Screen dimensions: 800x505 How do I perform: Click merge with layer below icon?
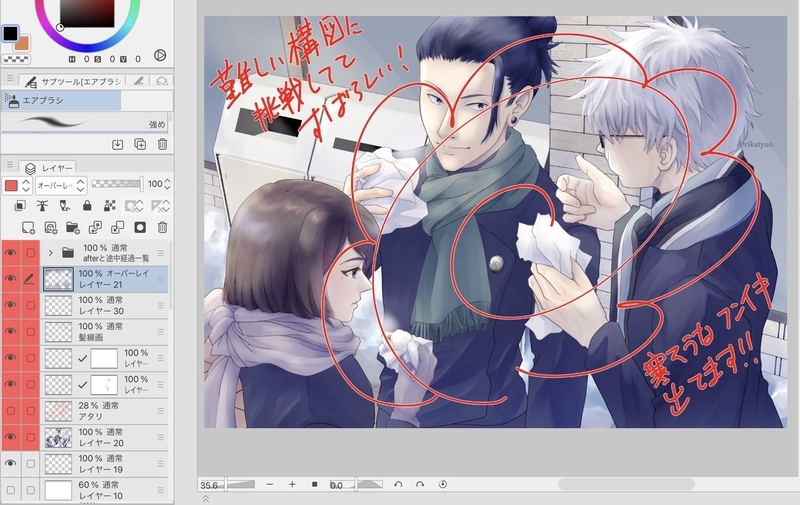click(117, 228)
